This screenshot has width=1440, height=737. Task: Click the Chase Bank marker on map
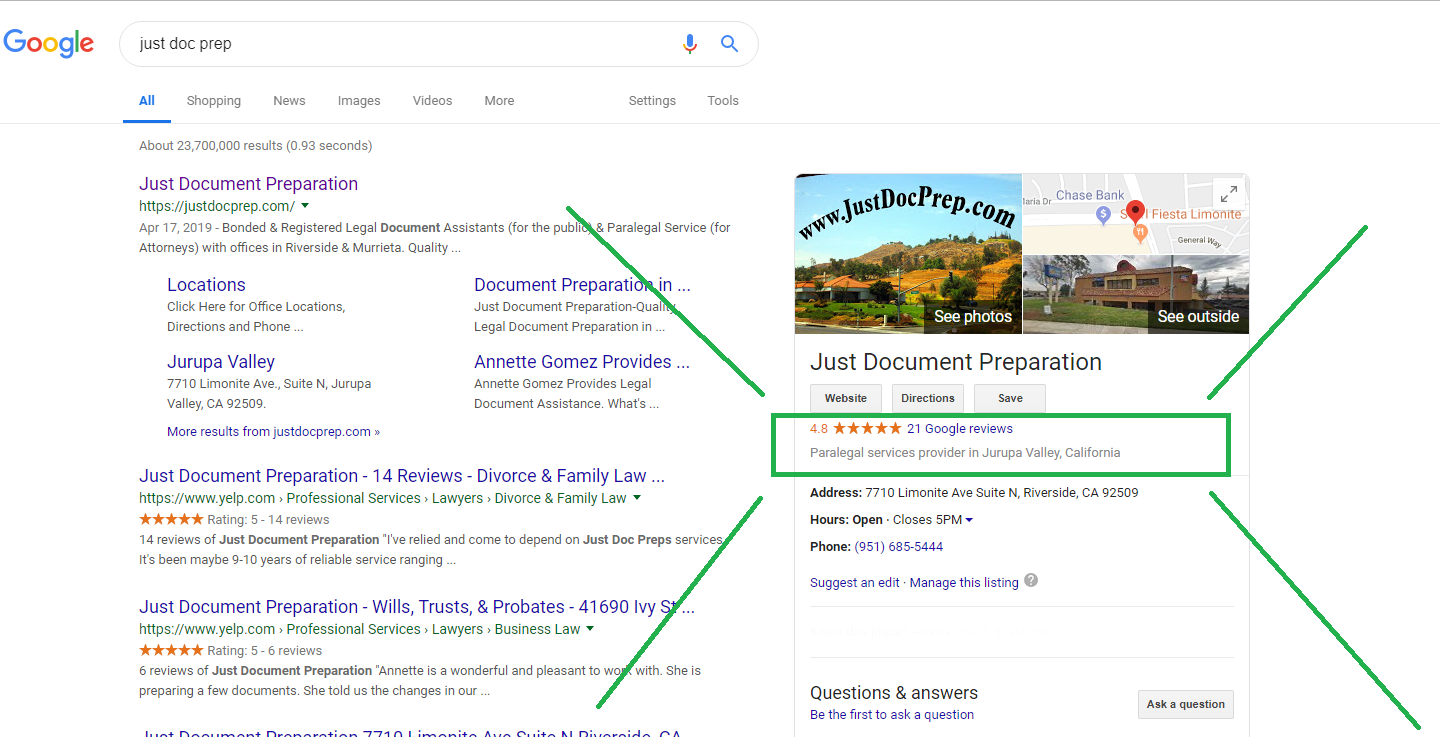point(1103,213)
